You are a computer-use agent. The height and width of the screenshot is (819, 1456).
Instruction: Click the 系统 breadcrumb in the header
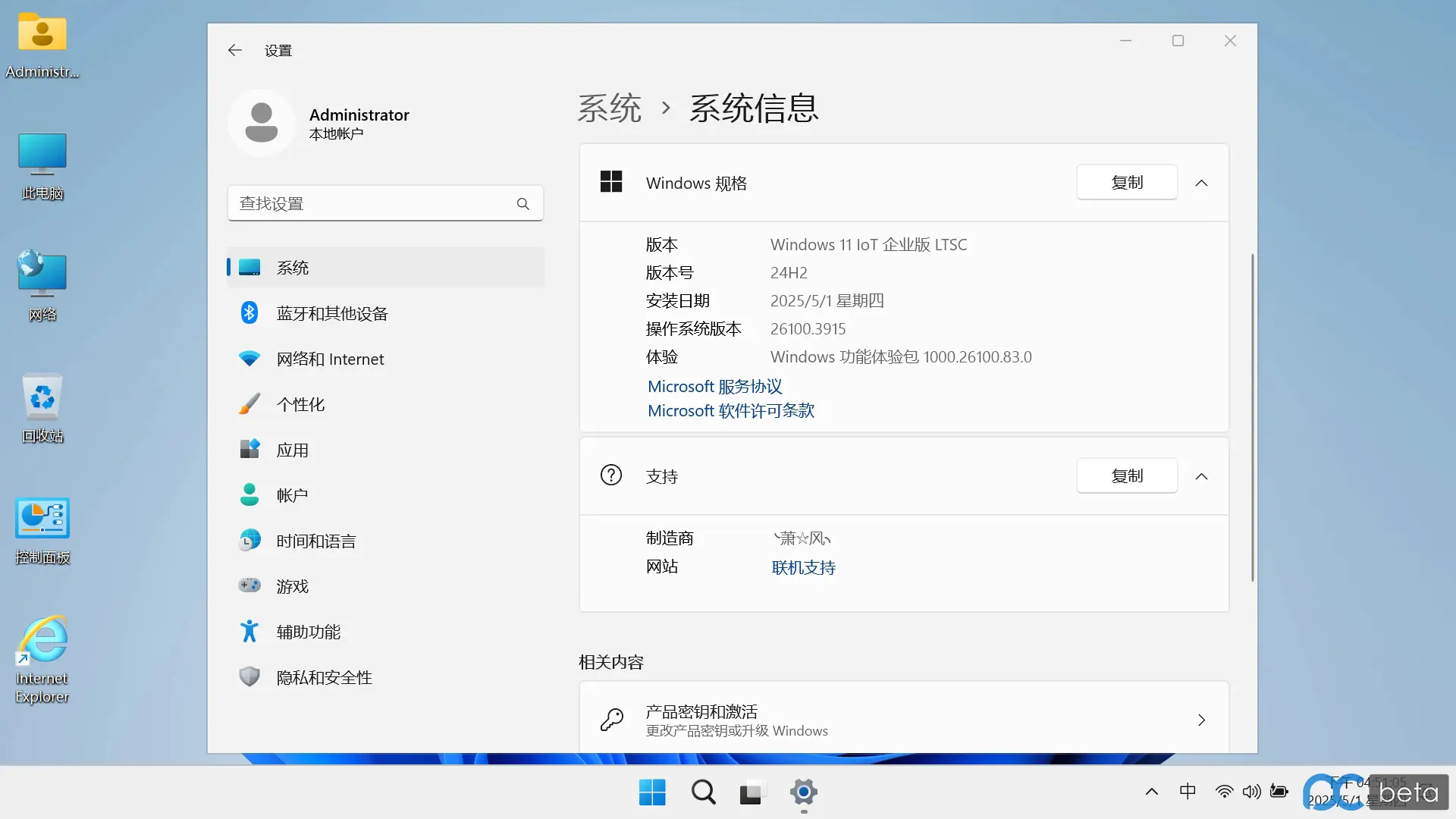[610, 108]
